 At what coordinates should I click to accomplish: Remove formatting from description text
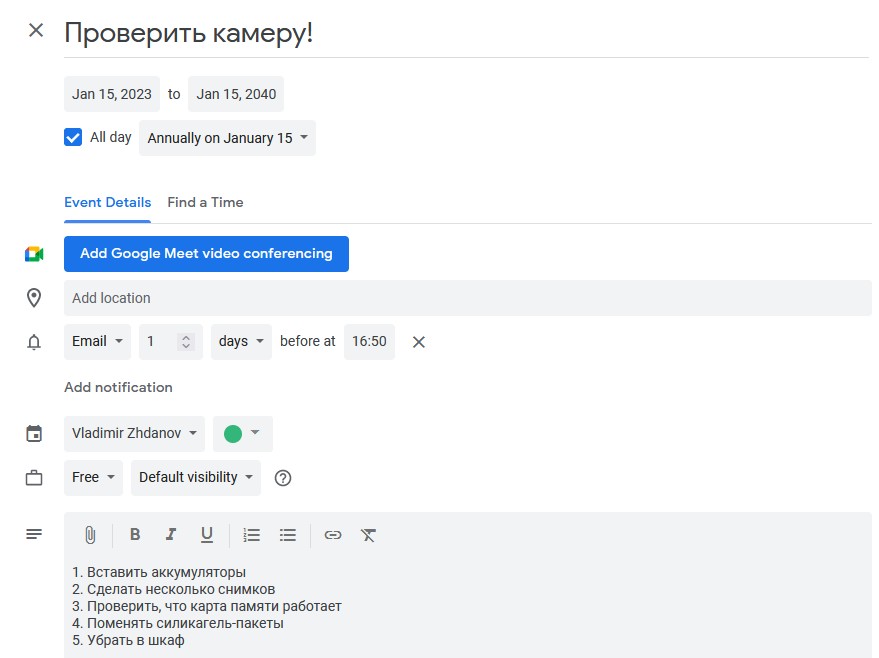click(368, 535)
